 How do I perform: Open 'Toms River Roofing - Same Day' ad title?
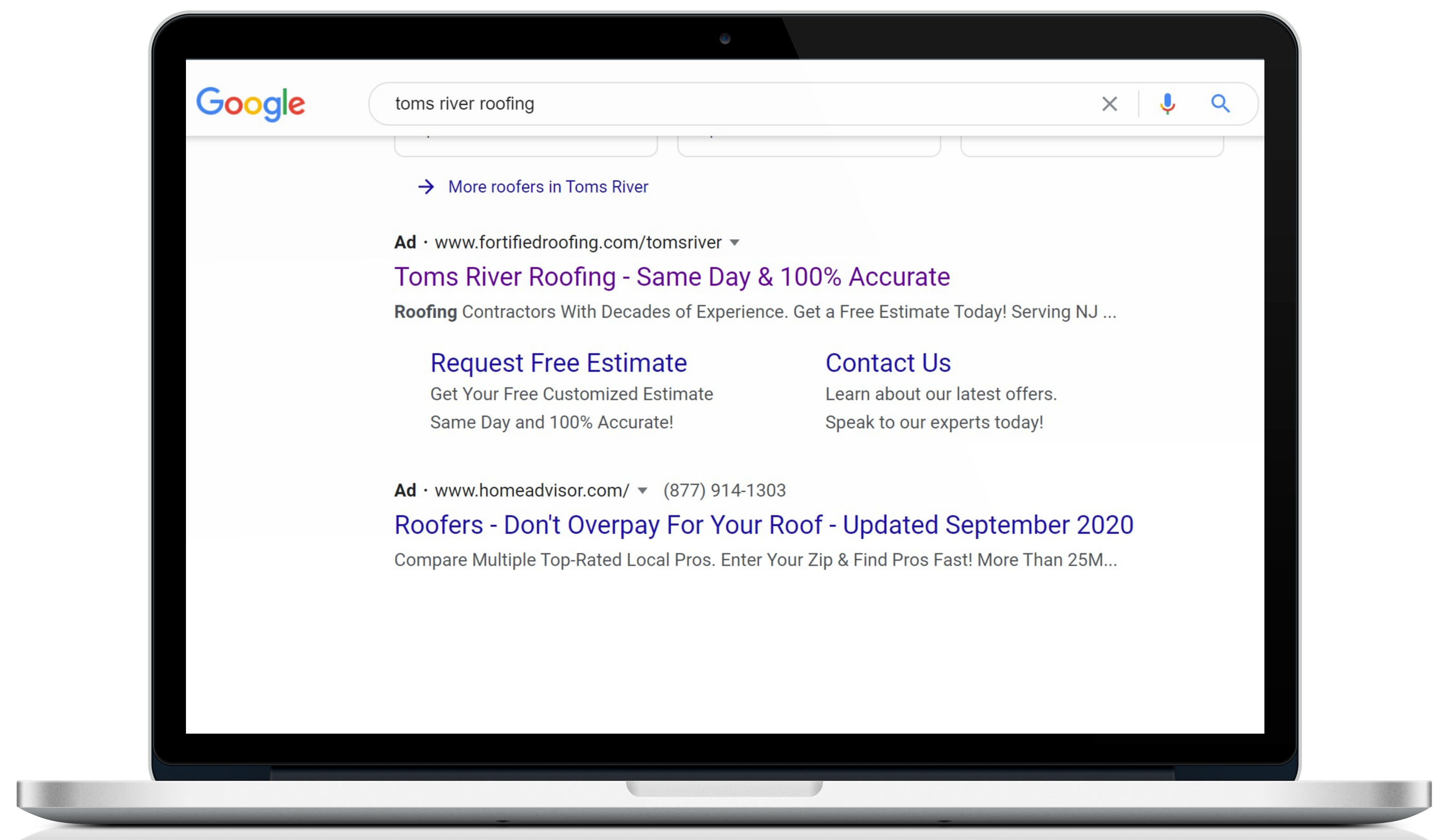pyautogui.click(x=672, y=277)
